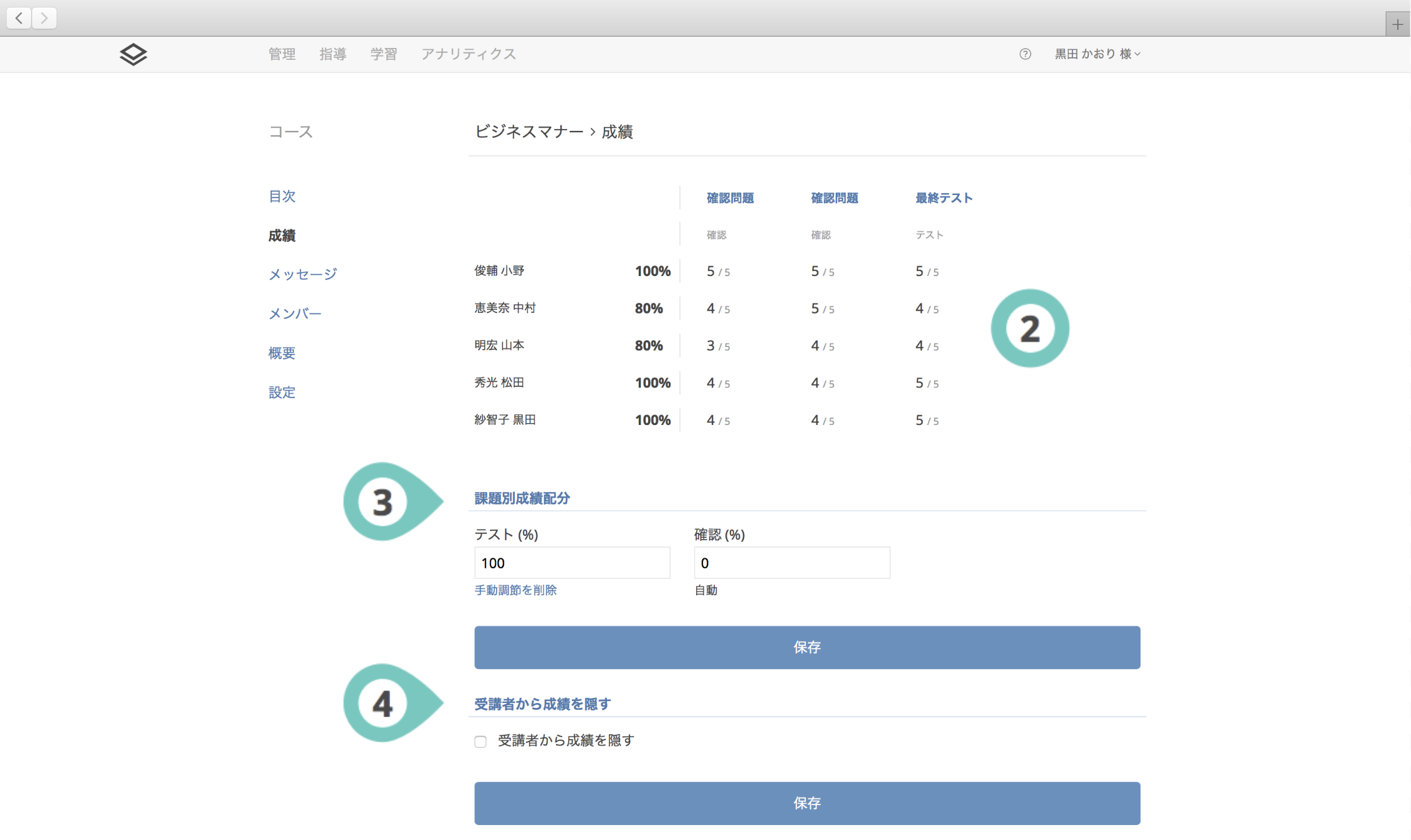The width and height of the screenshot is (1411, 840).
Task: Click the teal number 3 marker
Action: (383, 502)
